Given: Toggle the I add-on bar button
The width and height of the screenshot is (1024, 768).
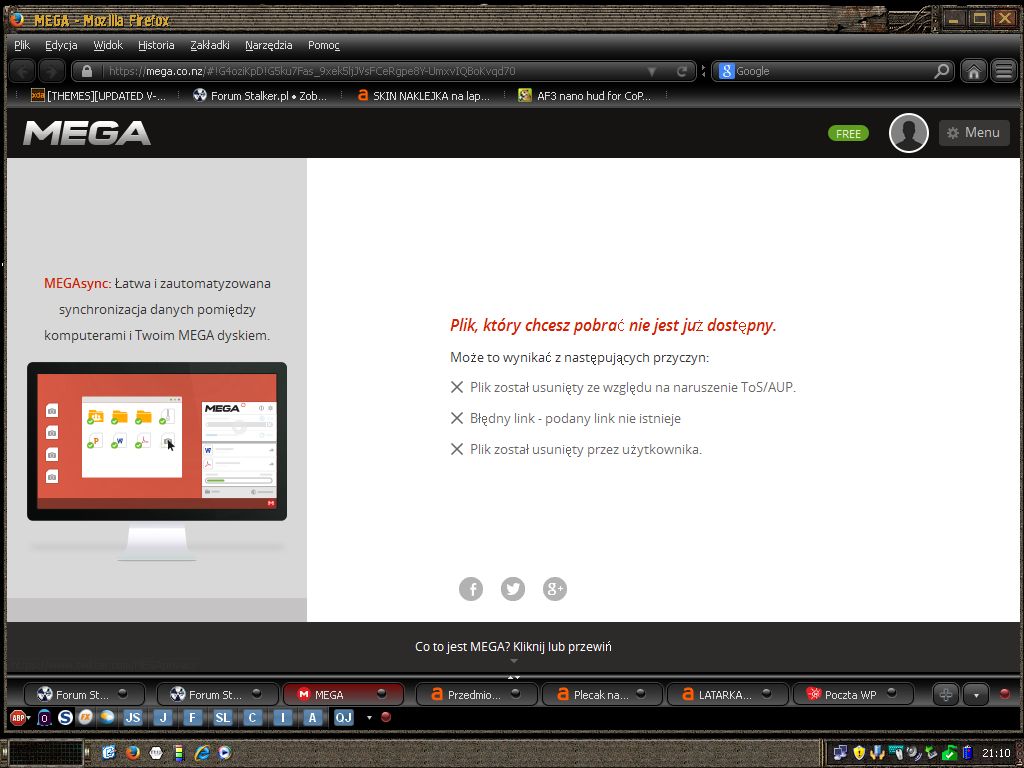Looking at the screenshot, I should 282,718.
